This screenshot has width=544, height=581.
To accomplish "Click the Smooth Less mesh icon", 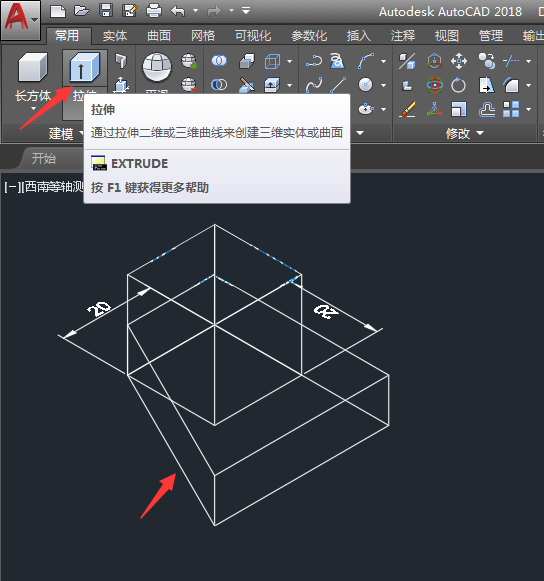I will click(189, 85).
